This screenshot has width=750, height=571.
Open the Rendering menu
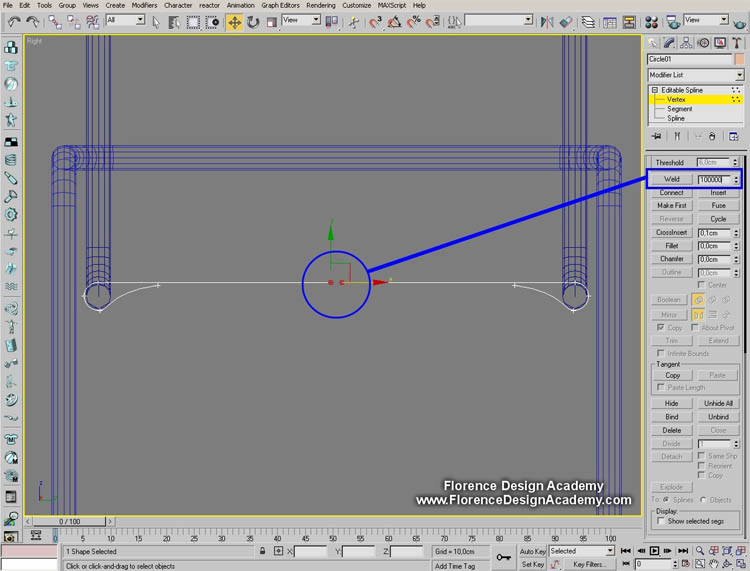pyautogui.click(x=320, y=5)
